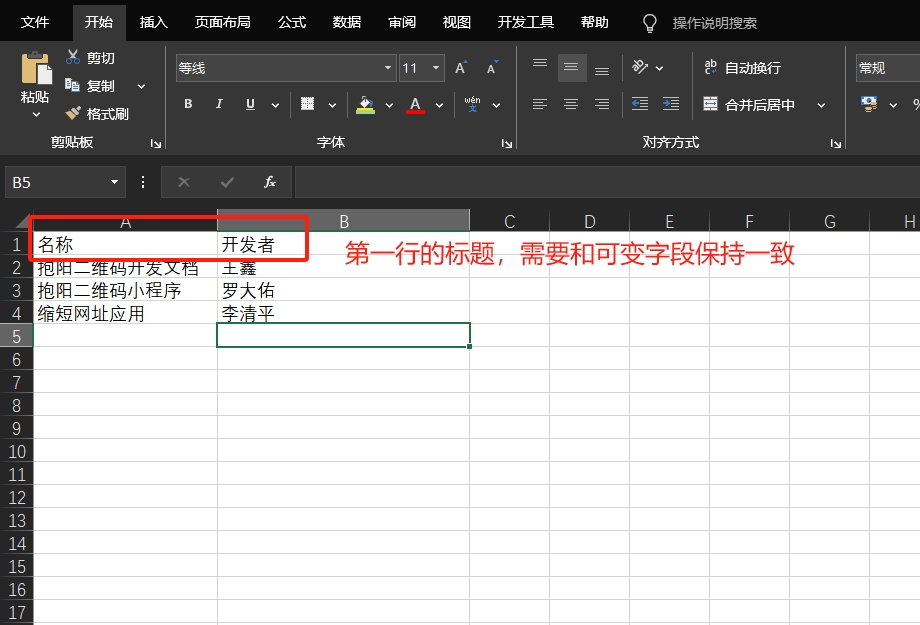Click the fill color paint bucket icon

[365, 105]
